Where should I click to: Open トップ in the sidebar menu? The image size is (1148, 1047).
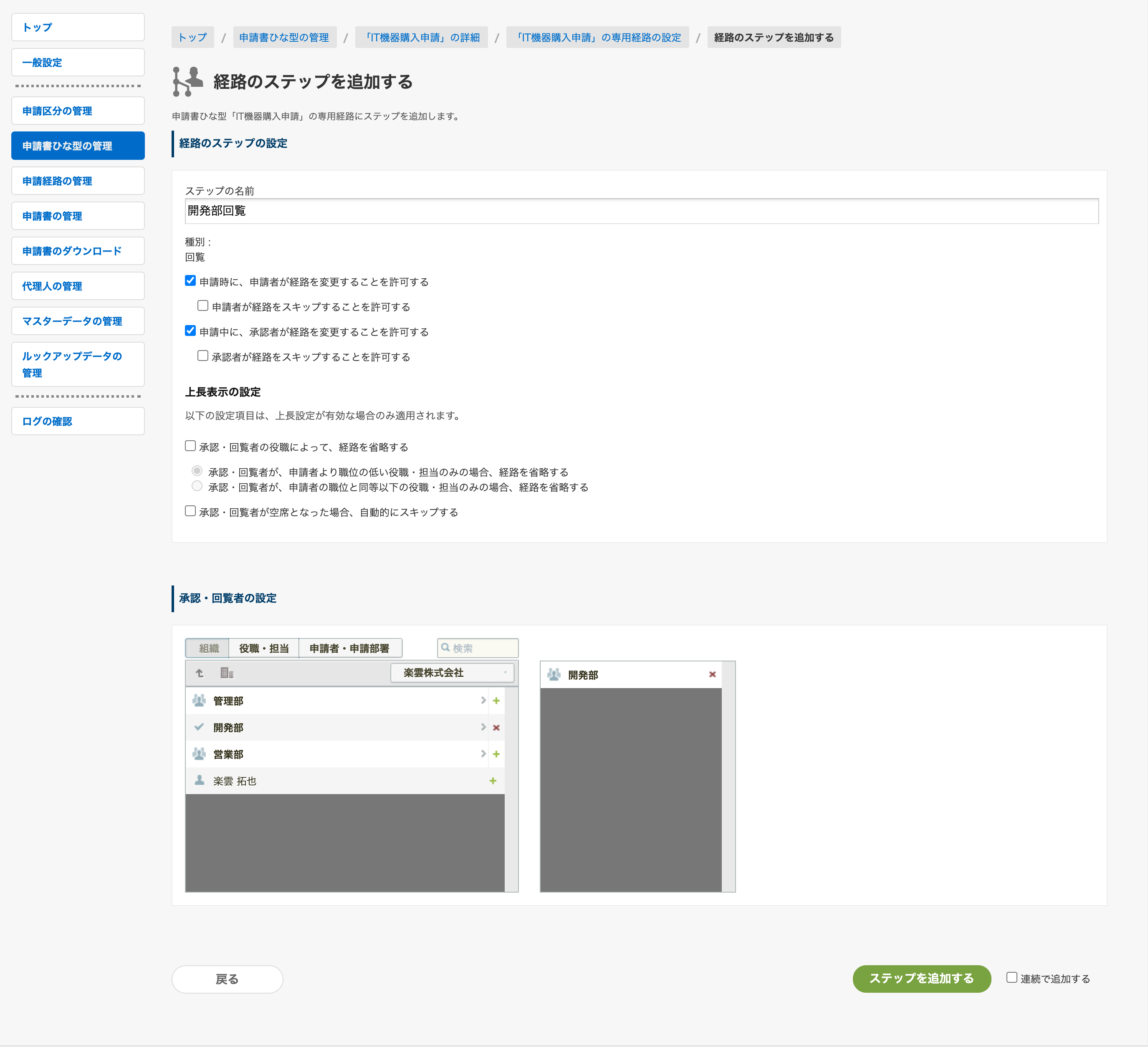pyautogui.click(x=78, y=27)
